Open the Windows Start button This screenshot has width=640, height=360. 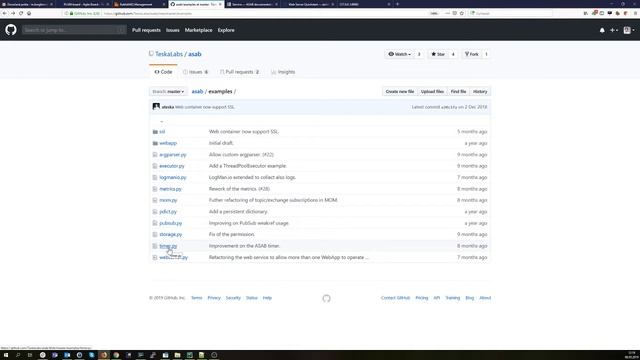point(6,355)
